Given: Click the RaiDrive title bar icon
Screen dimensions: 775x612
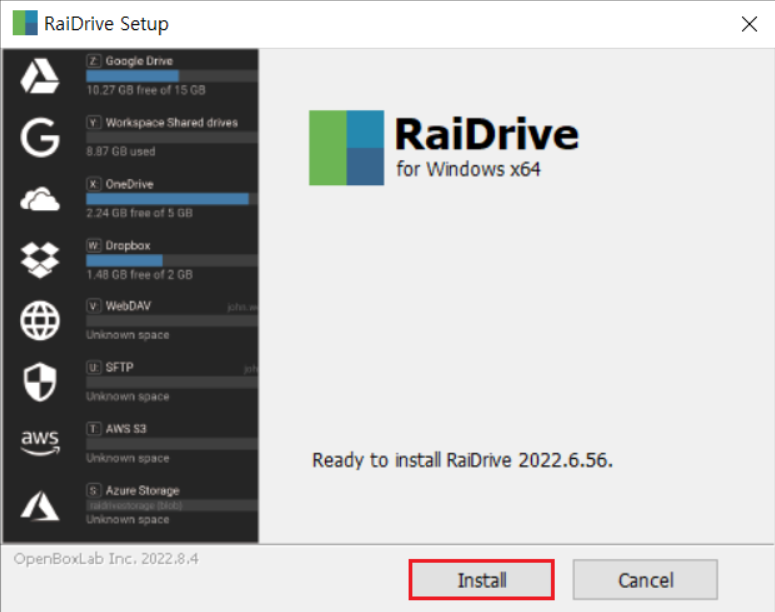Looking at the screenshot, I should click(25, 23).
